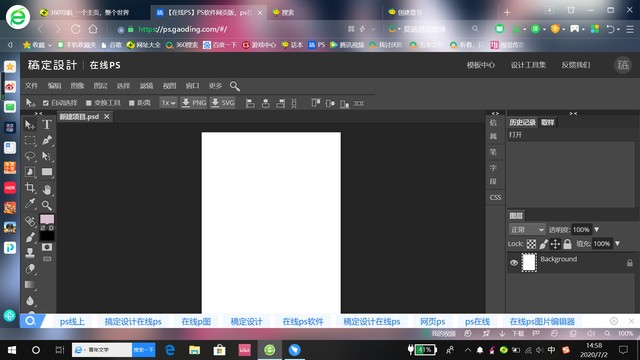640x360 pixels.
Task: Toggle lock position cross-arrows icon
Action: pos(555,244)
